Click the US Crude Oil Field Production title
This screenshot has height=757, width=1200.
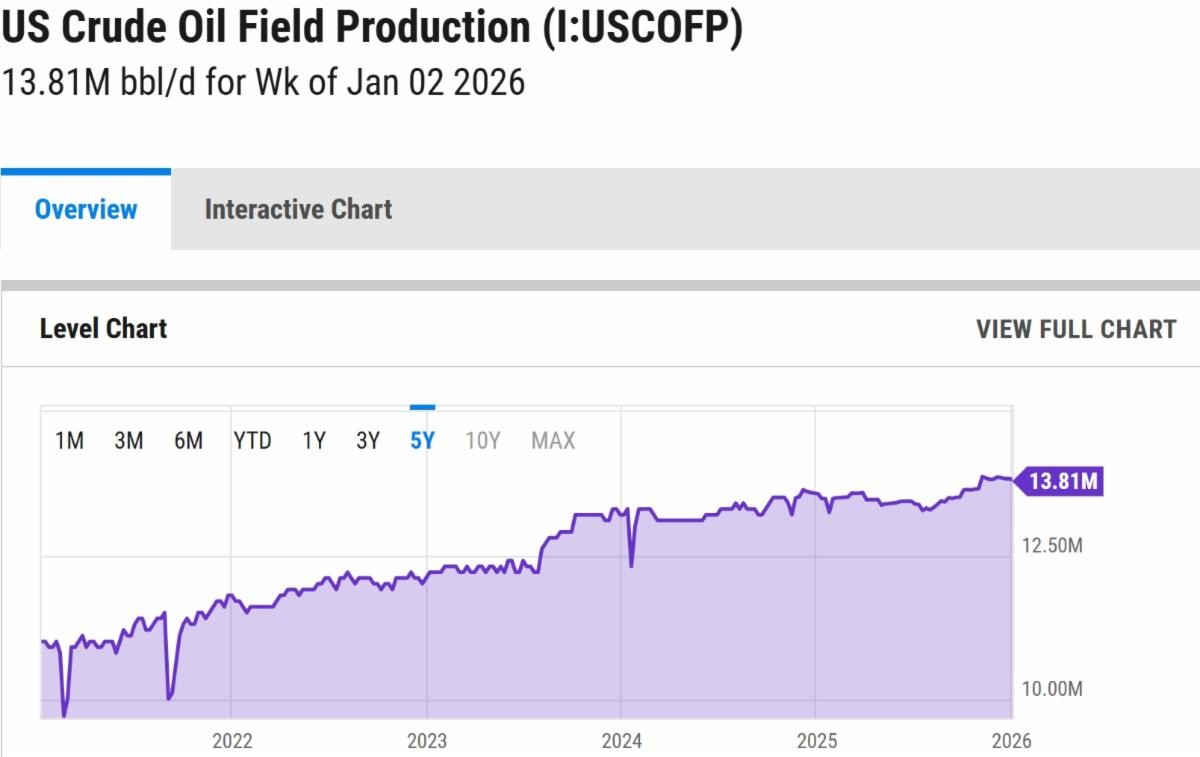[x=372, y=28]
